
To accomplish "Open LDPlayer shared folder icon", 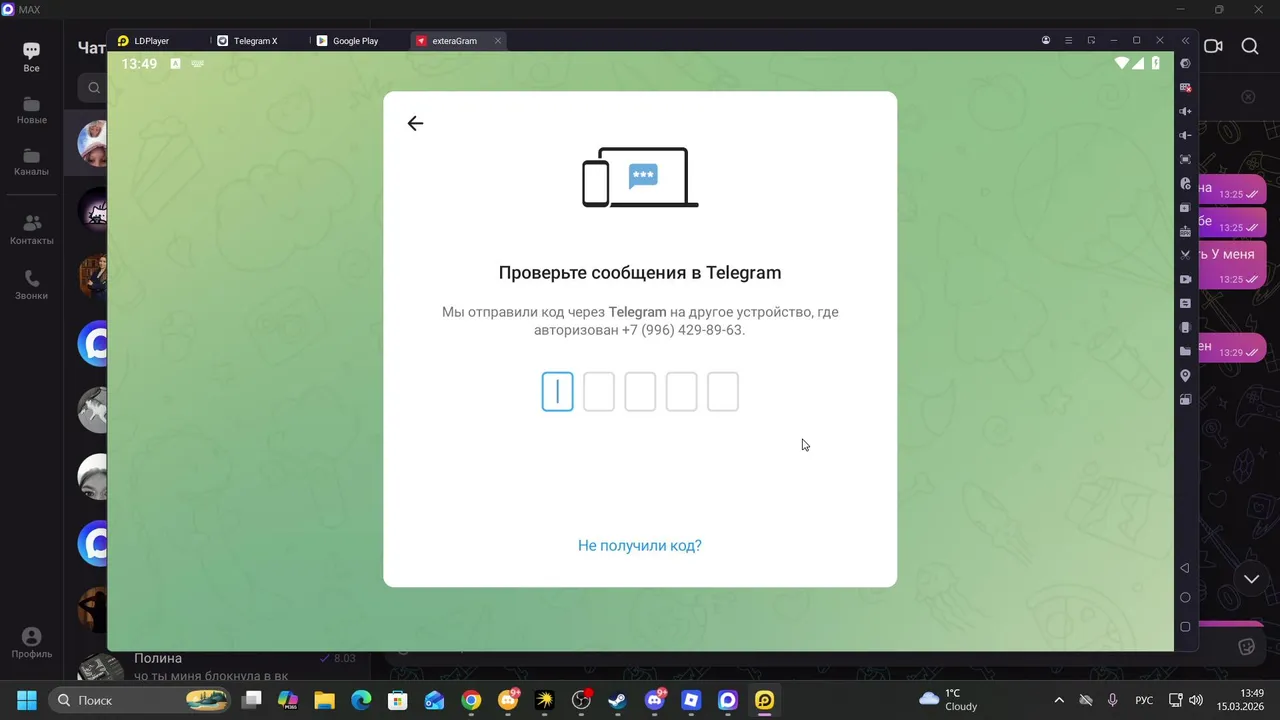I will (1186, 351).
